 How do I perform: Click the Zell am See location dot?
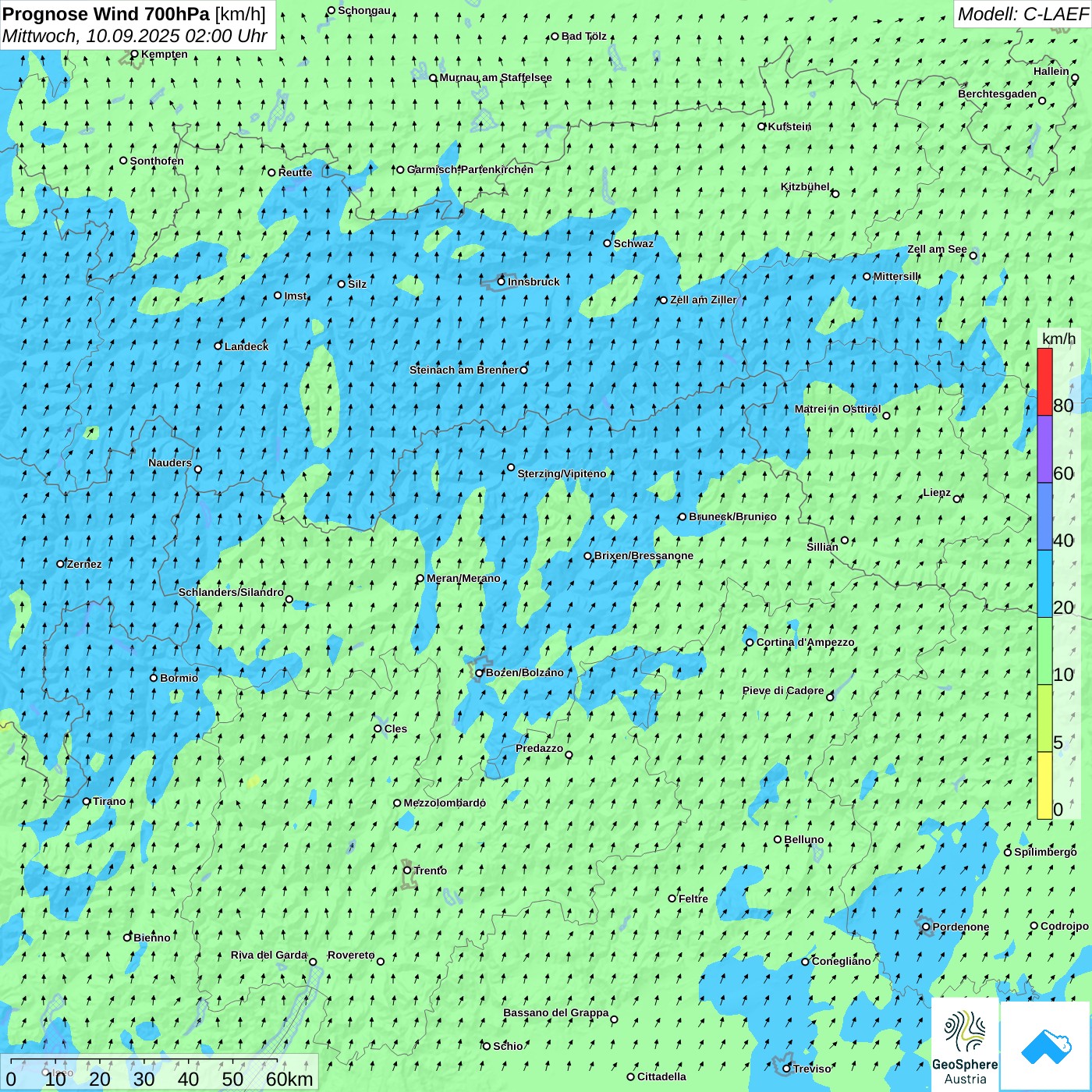(x=973, y=256)
